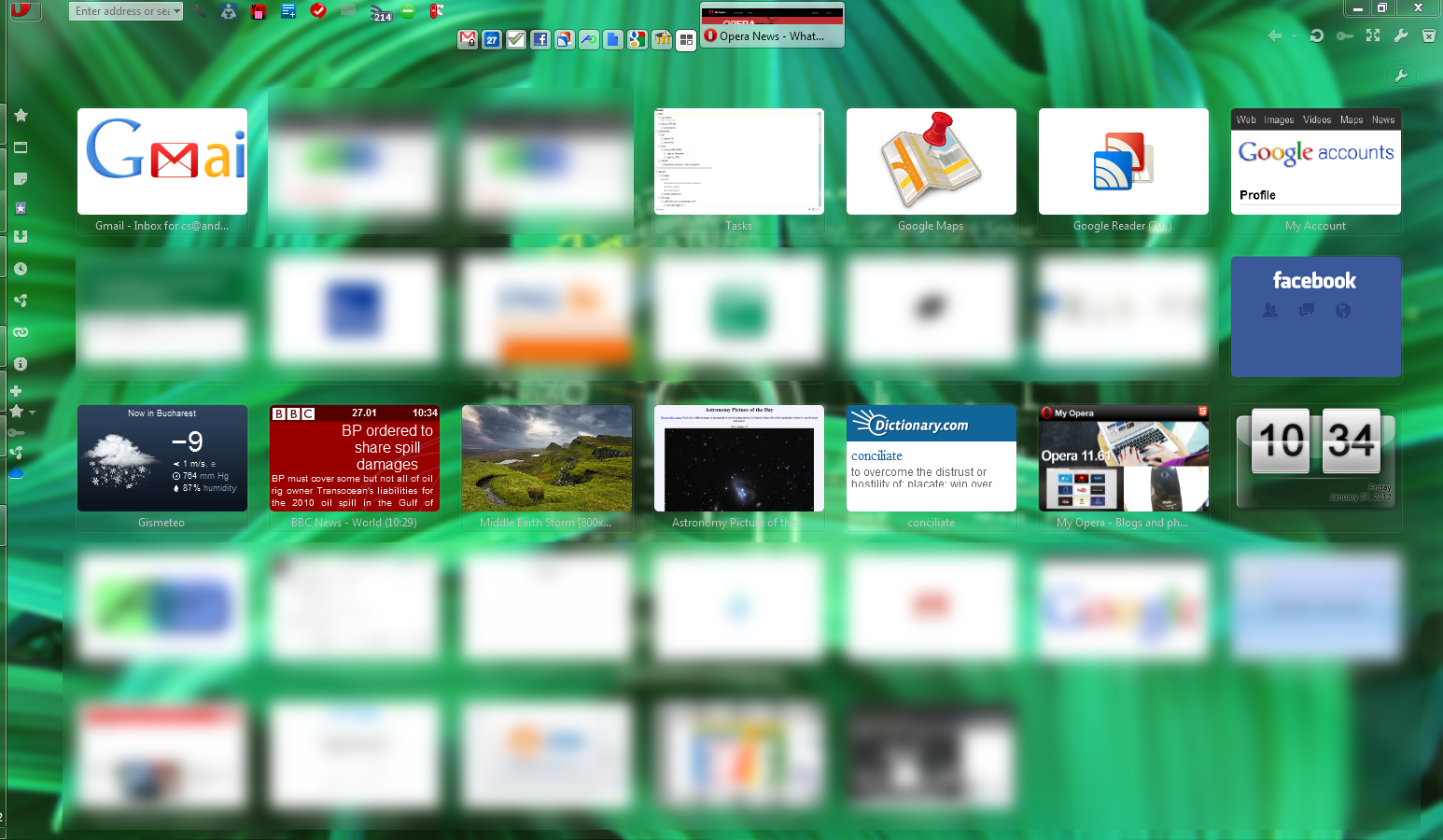
Task: Open the History clock panel in the sidebar
Action: tap(21, 269)
